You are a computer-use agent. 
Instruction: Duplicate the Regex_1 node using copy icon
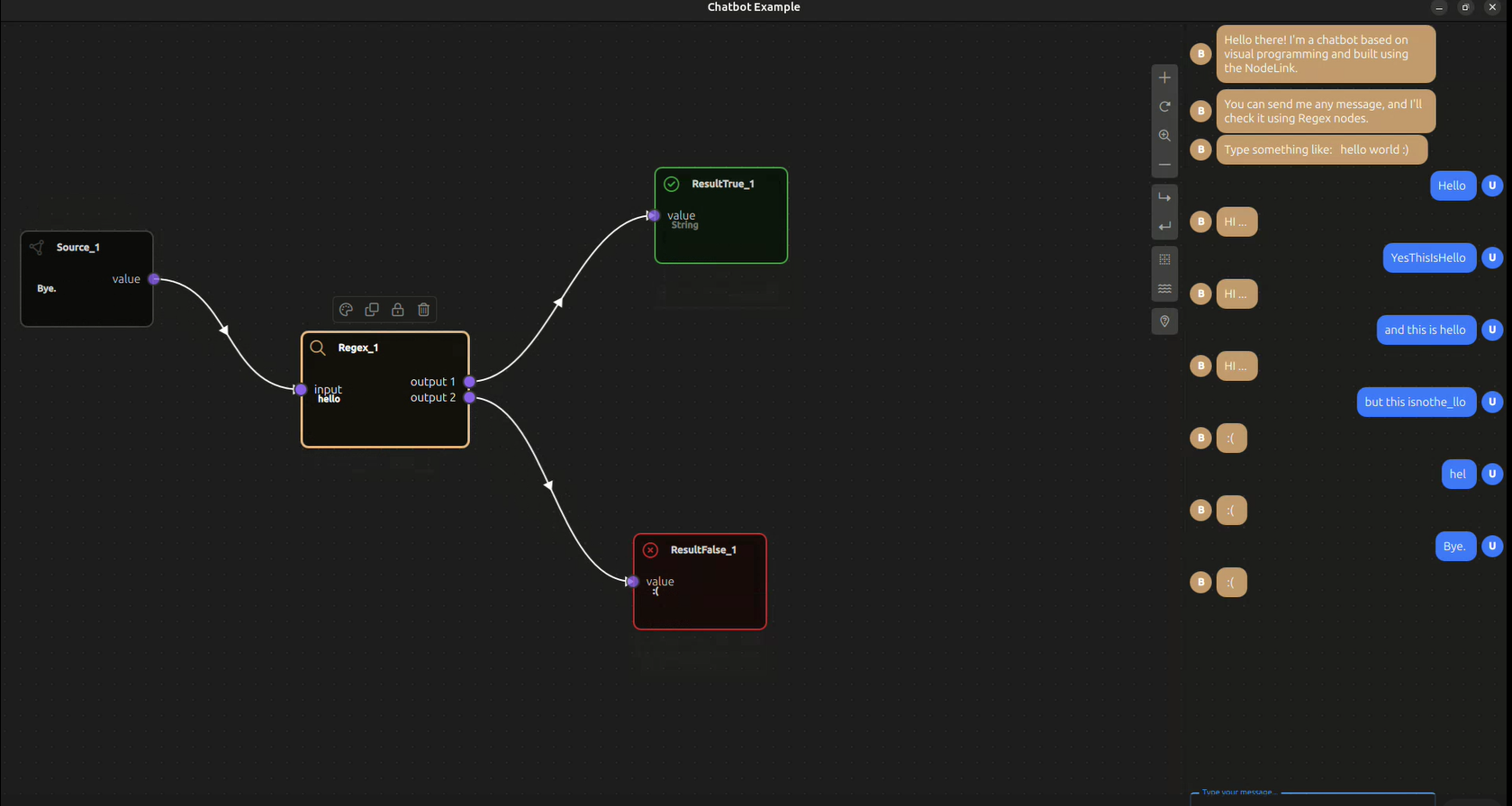tap(372, 310)
